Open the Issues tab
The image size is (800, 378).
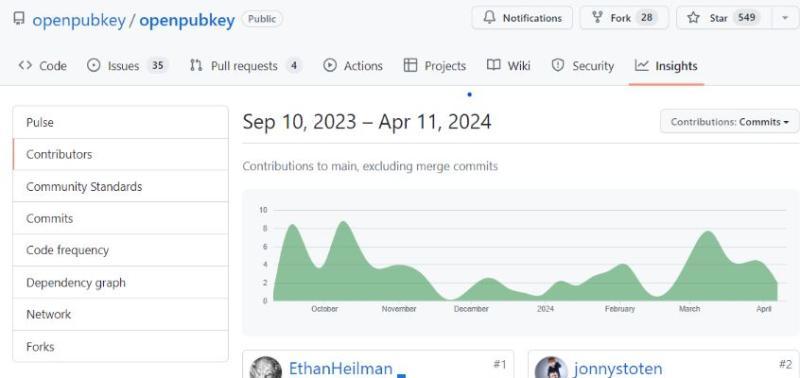point(128,66)
